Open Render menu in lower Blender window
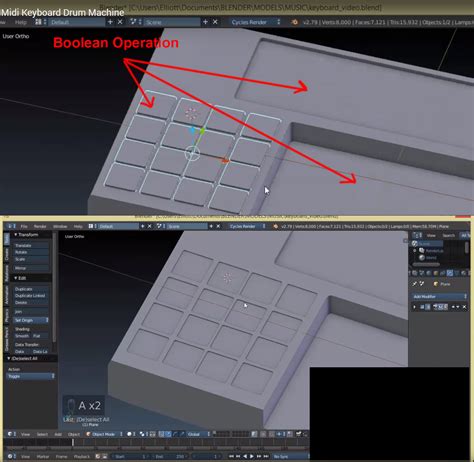The height and width of the screenshot is (462, 474). coord(40,226)
